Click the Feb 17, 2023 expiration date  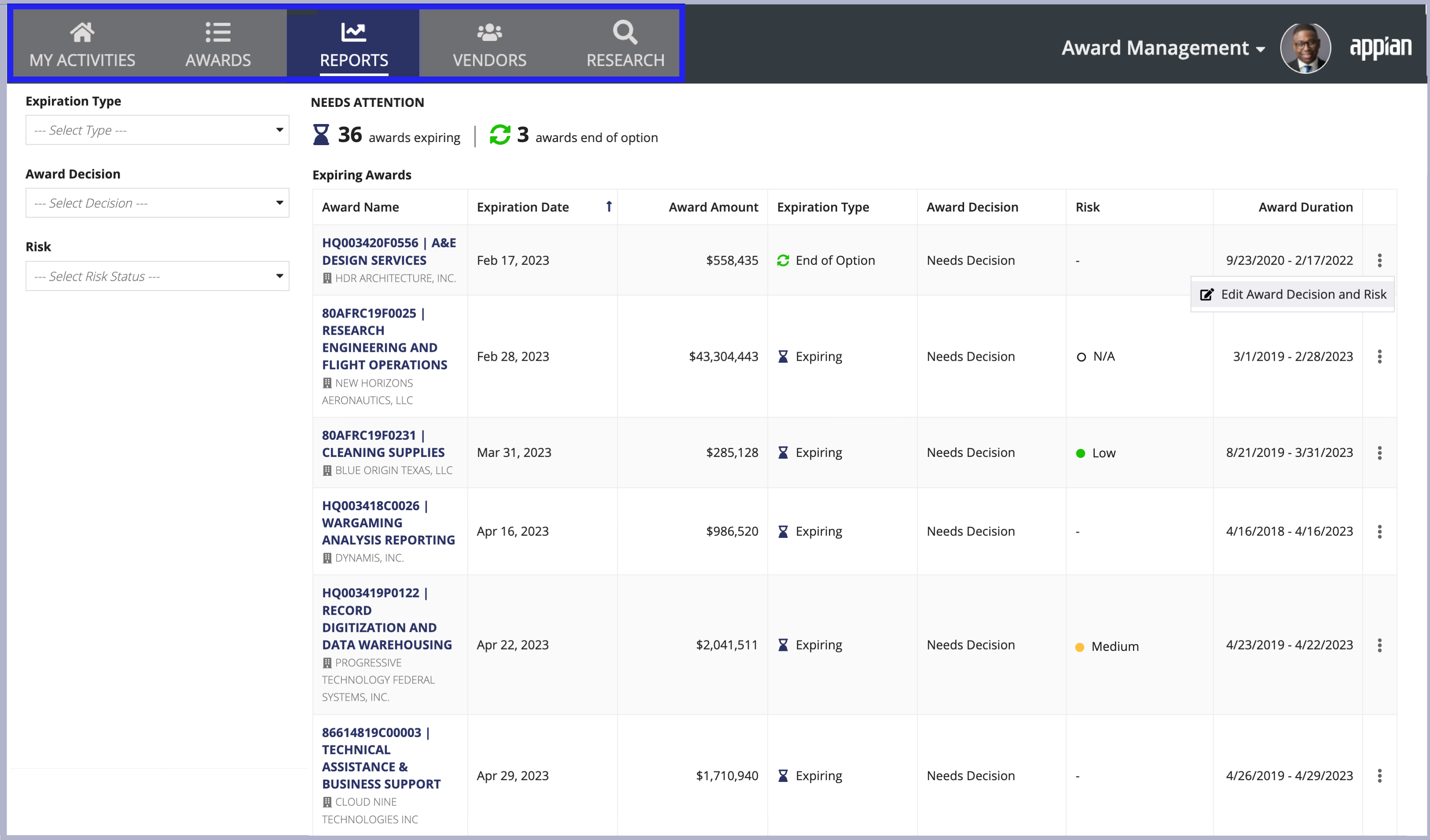(x=513, y=260)
